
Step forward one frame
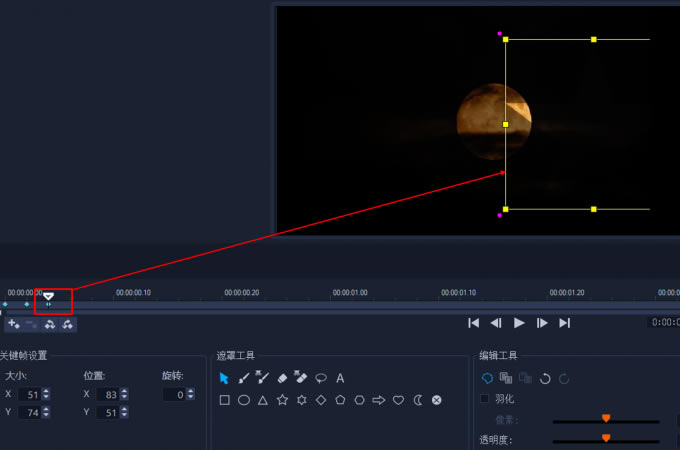(x=542, y=323)
